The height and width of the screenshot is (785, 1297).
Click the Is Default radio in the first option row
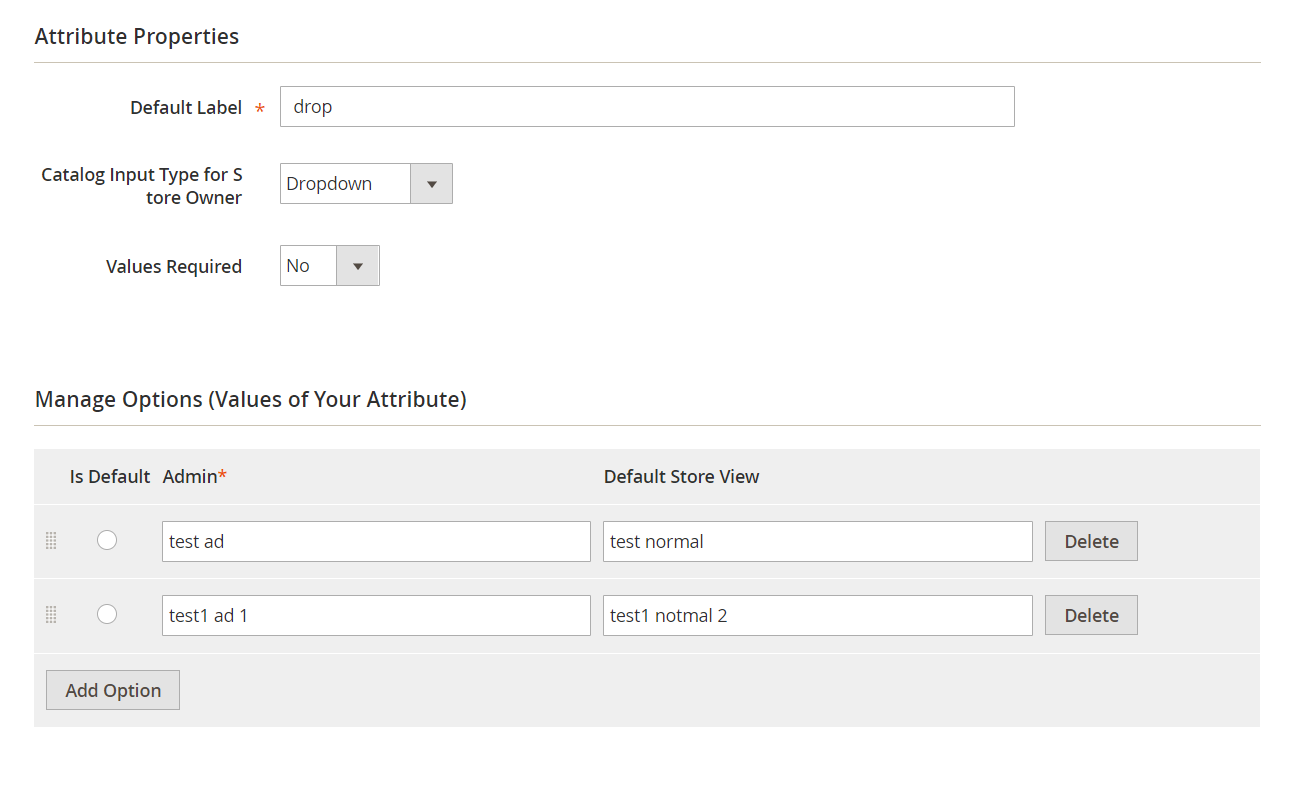(107, 540)
